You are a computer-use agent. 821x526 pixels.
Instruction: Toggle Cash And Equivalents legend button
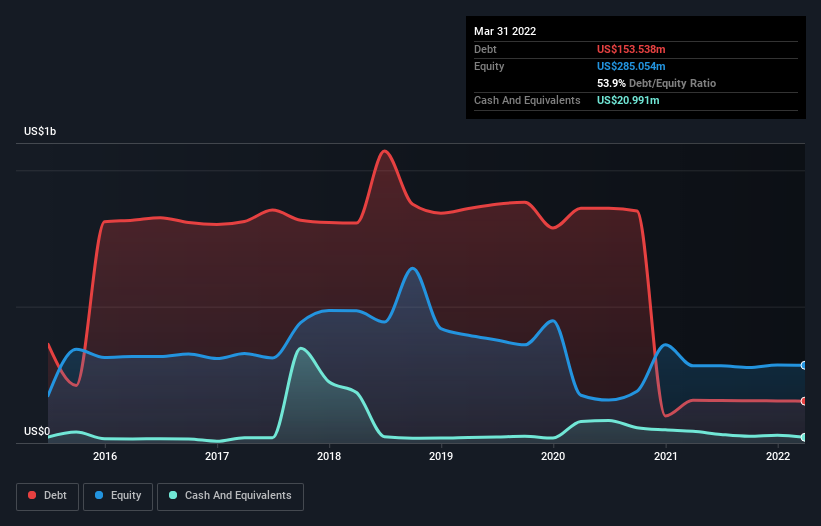(230, 496)
